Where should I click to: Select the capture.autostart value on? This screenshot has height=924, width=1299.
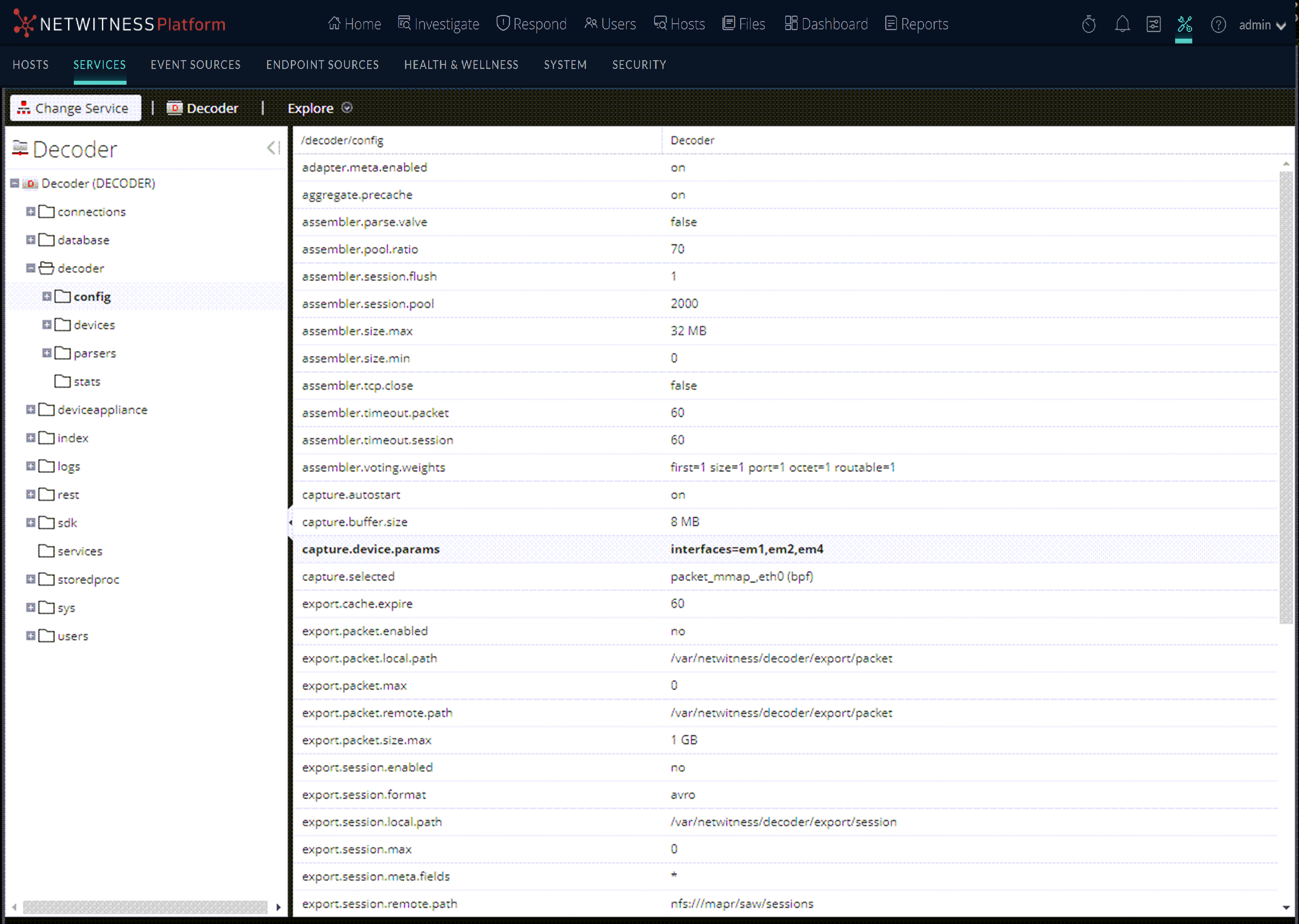(678, 495)
